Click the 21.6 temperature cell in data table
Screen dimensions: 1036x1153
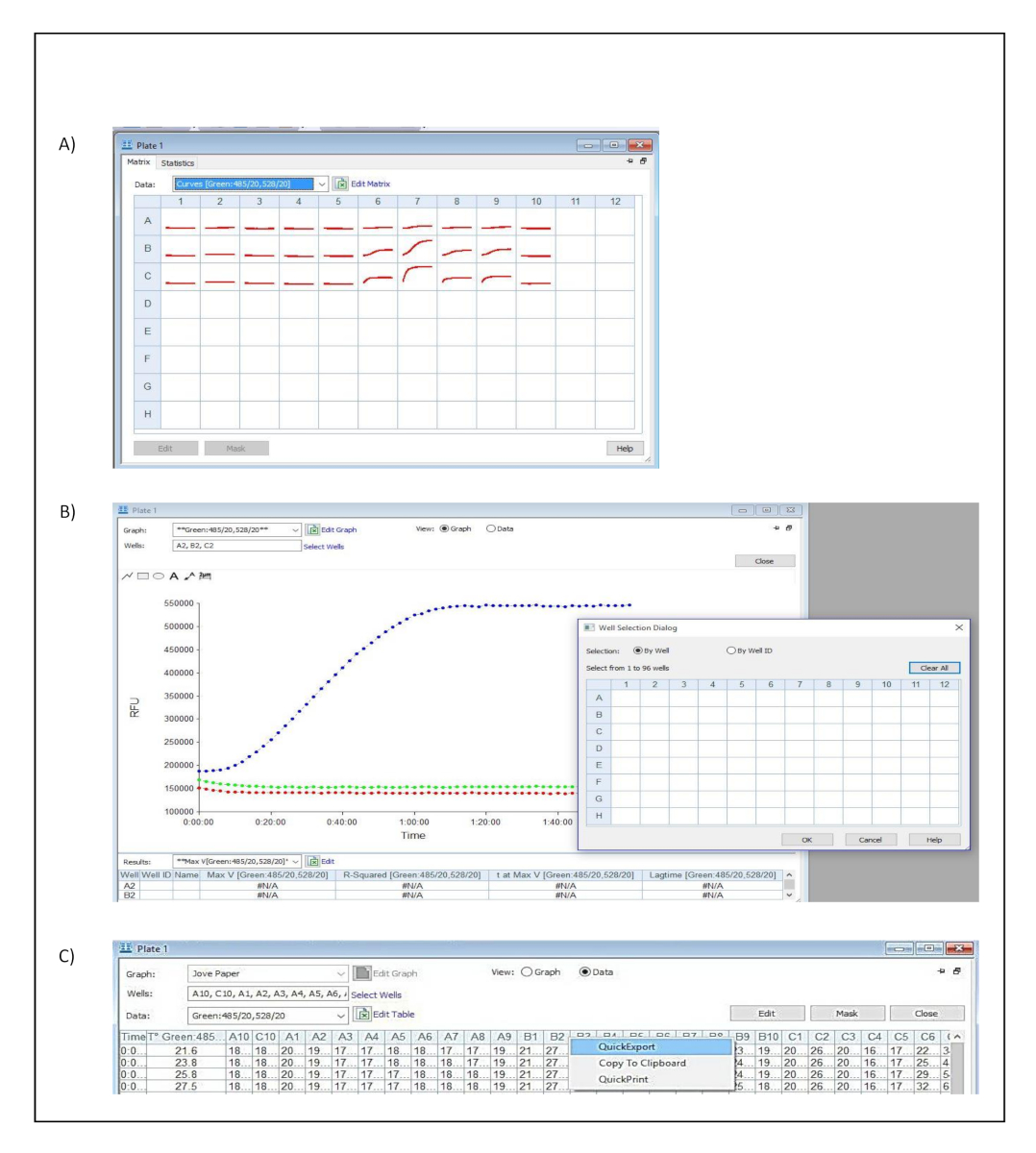point(186,1051)
